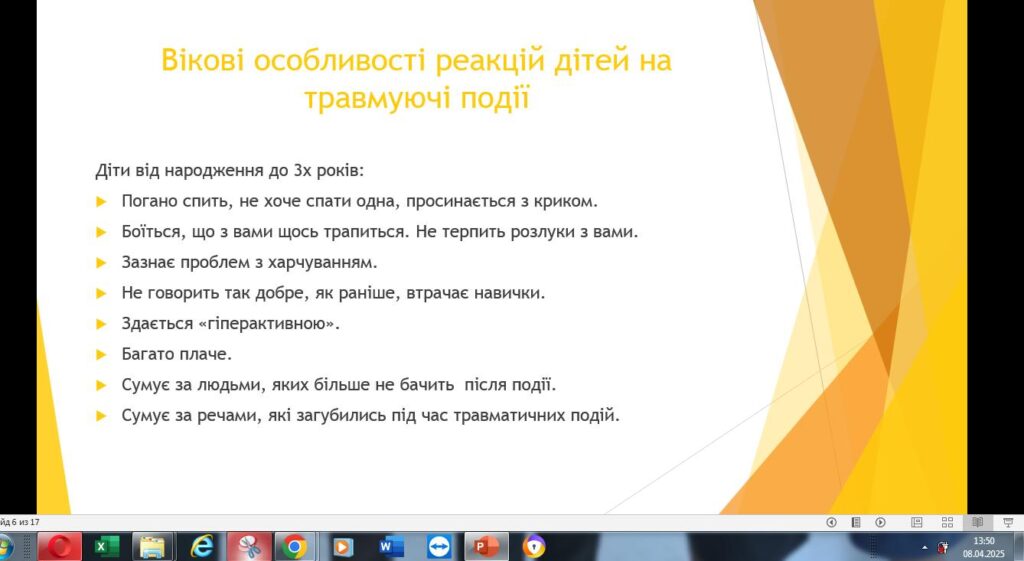Open Google Chrome from the taskbar
The width and height of the screenshot is (1024, 561).
coord(295,547)
